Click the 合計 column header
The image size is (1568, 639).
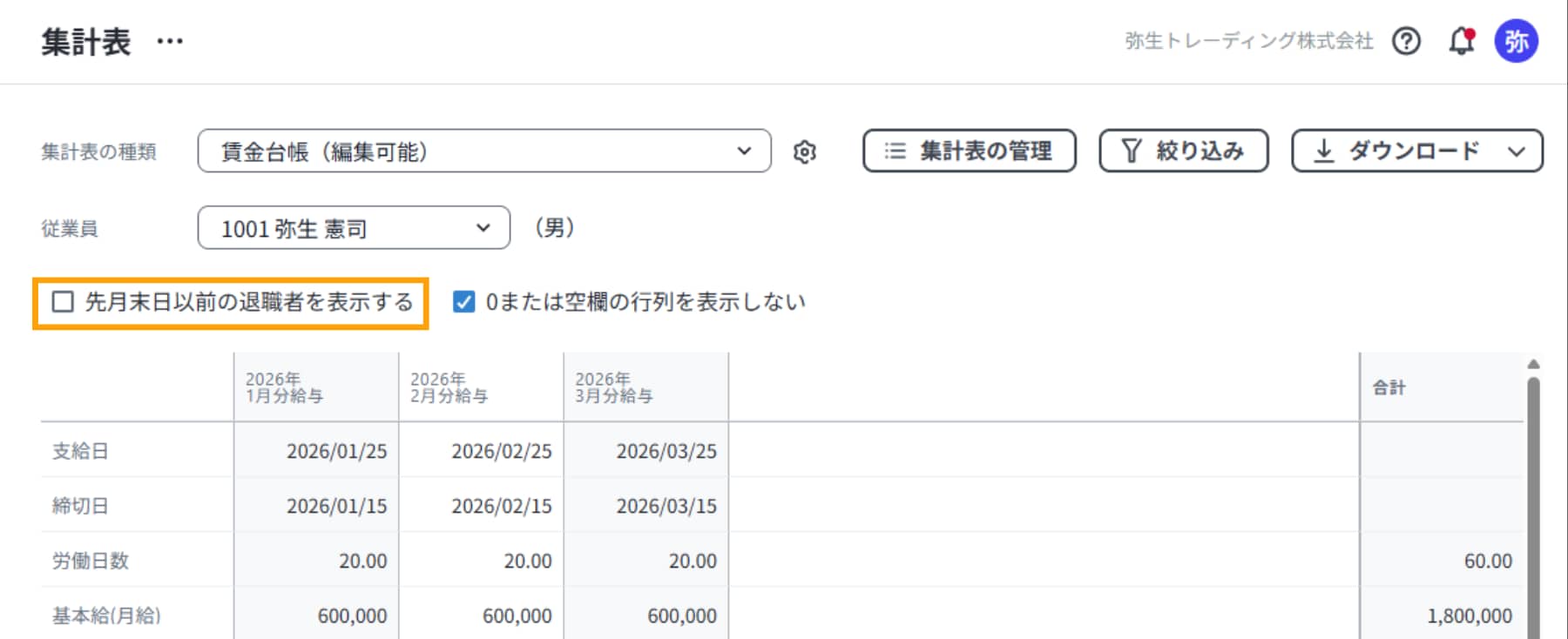tap(1442, 387)
